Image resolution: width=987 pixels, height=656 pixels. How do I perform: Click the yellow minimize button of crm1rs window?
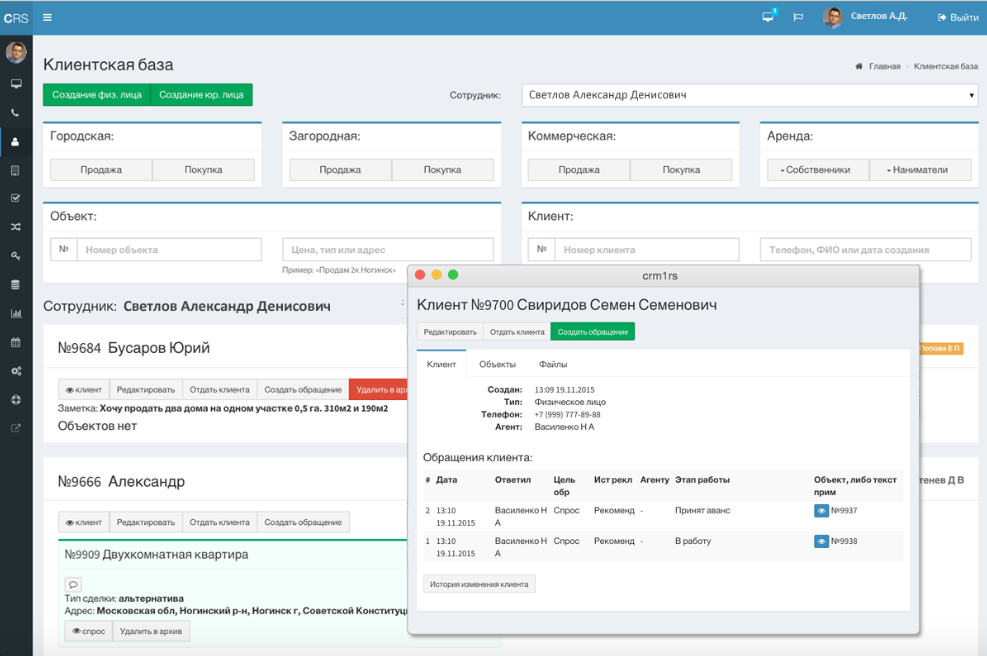436,274
